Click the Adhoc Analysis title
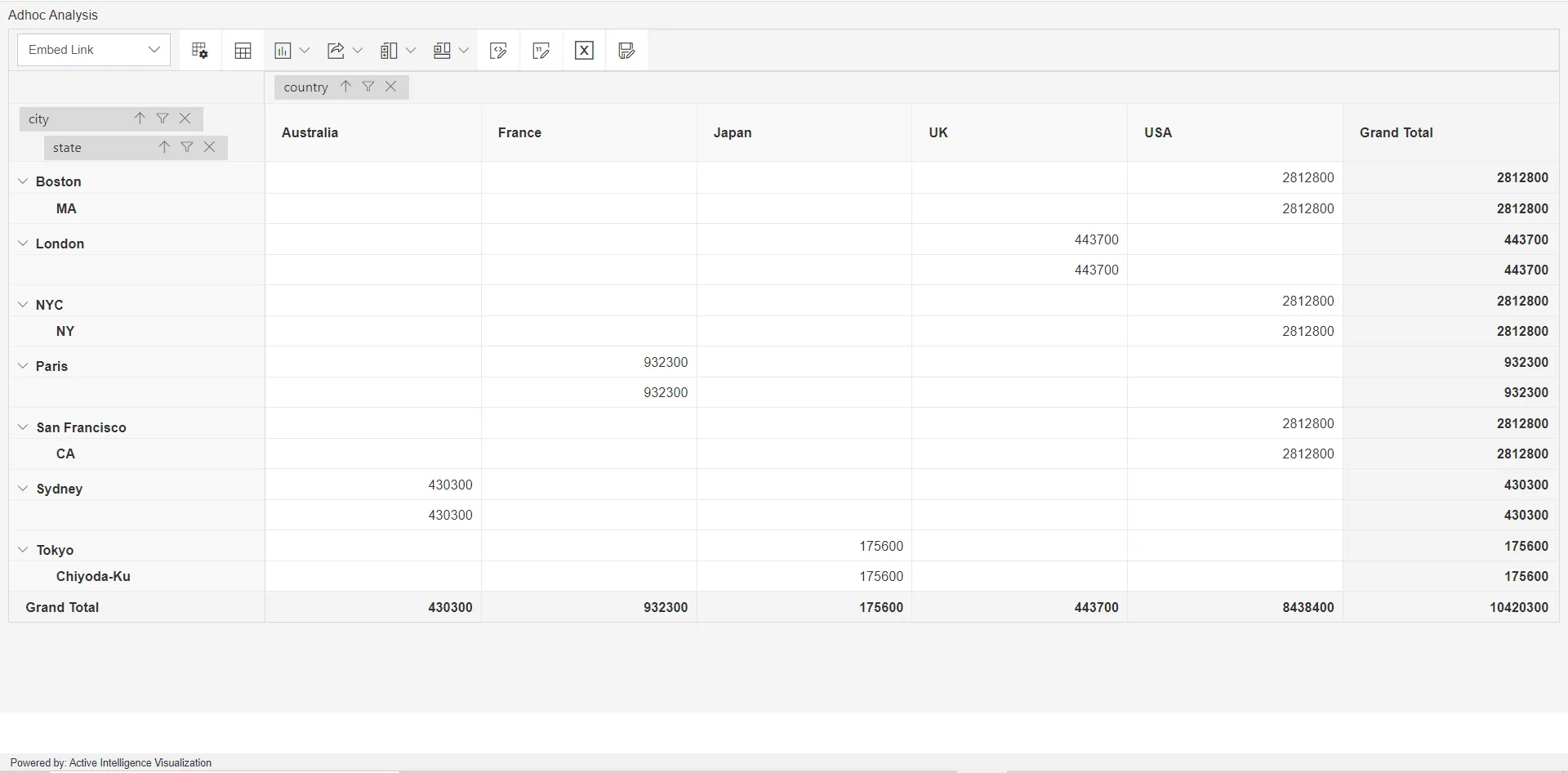The height and width of the screenshot is (773, 1568). [x=52, y=15]
